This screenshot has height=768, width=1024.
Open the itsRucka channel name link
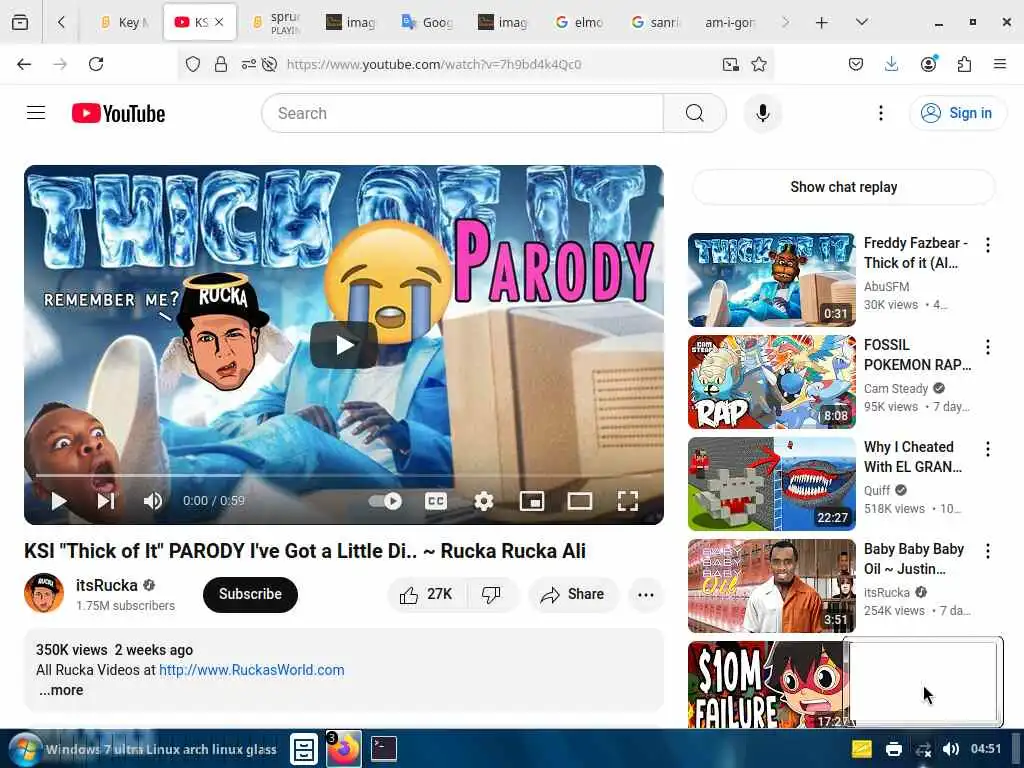[x=106, y=585]
